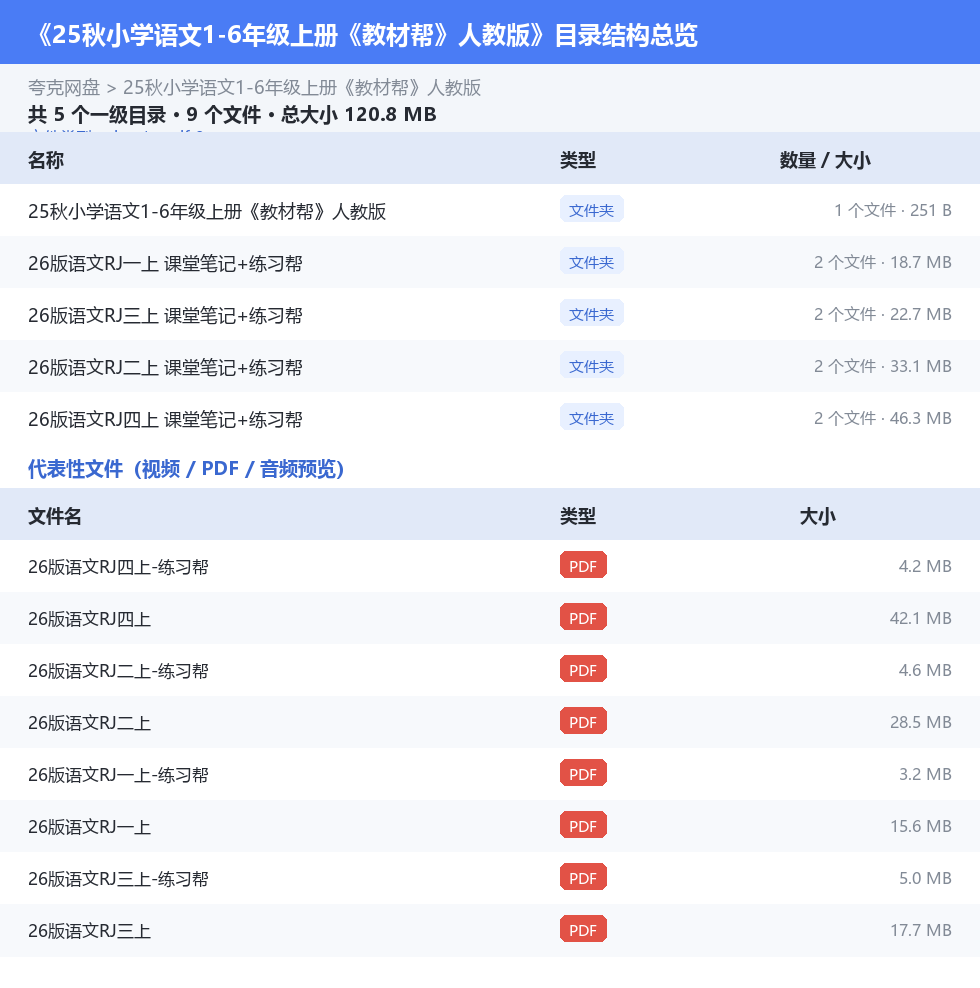
Task: Select the 17.7 MB file 26版语文RJ三上
Action: click(490, 930)
